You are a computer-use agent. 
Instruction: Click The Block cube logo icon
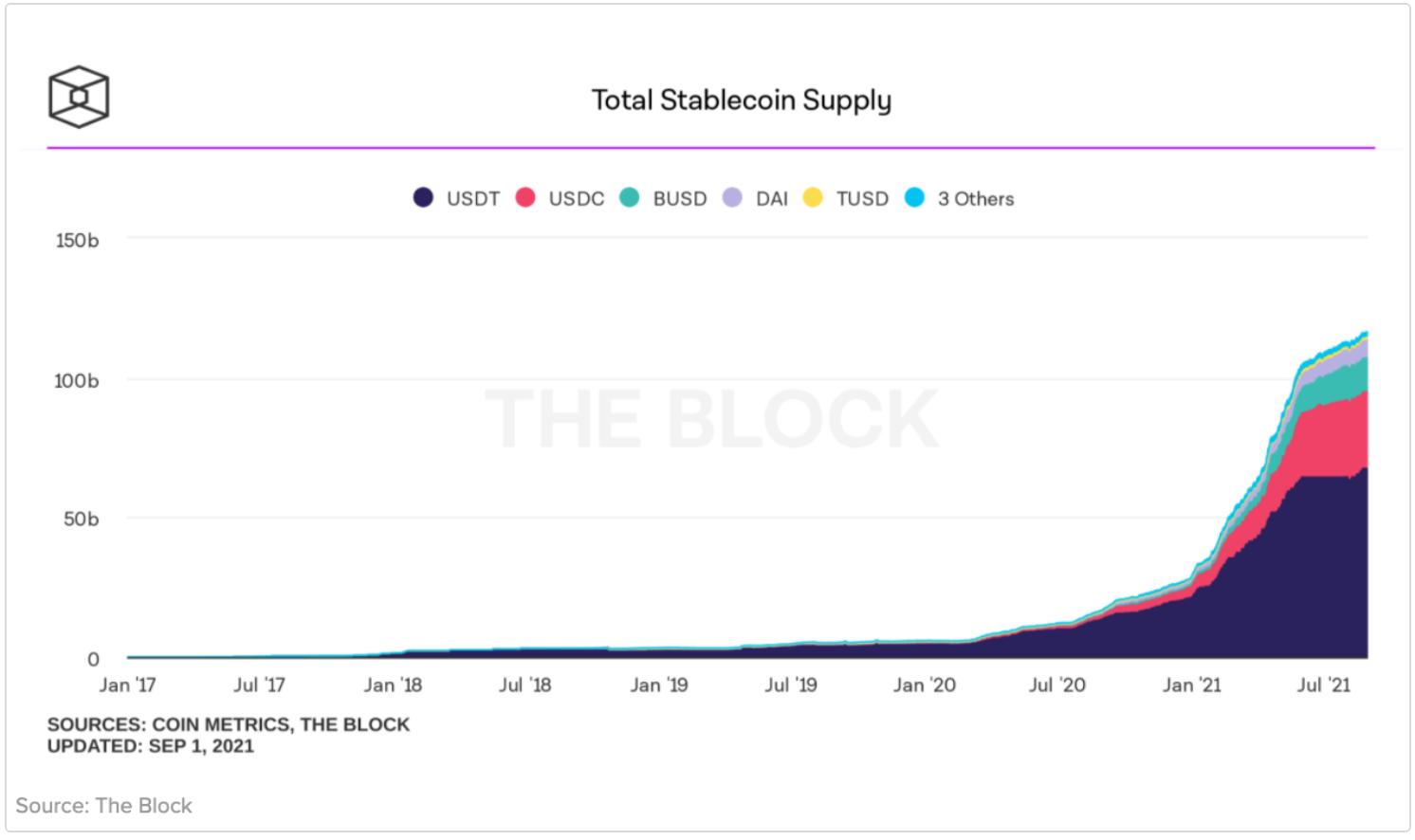point(79,97)
